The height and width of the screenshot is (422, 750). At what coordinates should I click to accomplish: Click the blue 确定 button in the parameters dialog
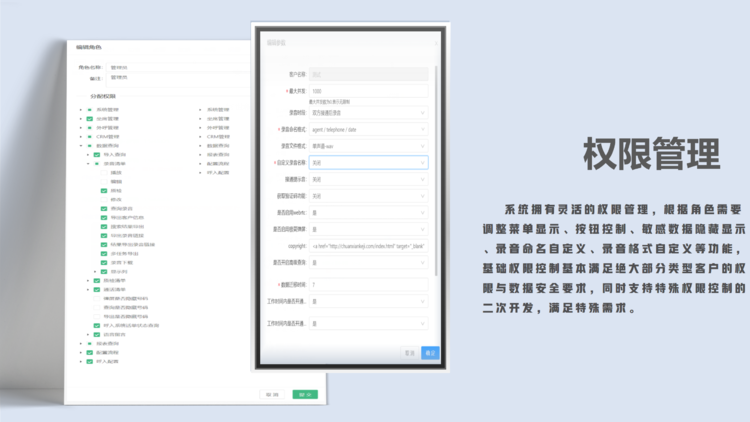point(430,353)
